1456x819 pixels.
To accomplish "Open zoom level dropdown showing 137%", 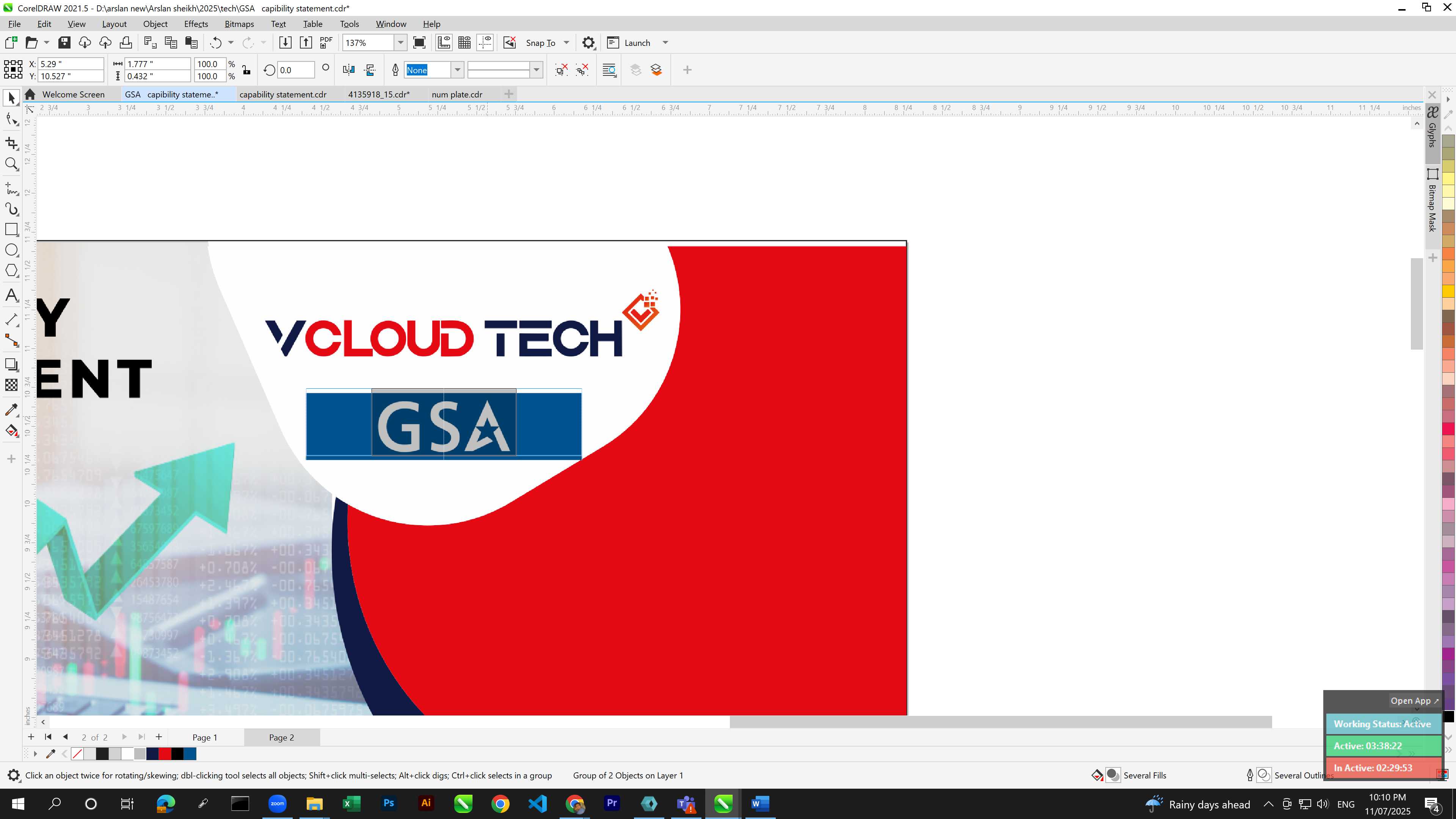I will [x=401, y=42].
